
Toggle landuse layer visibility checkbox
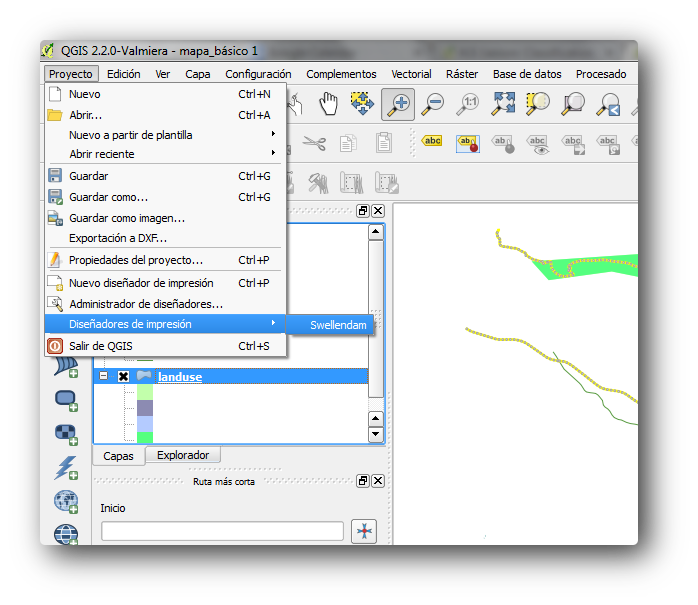tap(123, 377)
